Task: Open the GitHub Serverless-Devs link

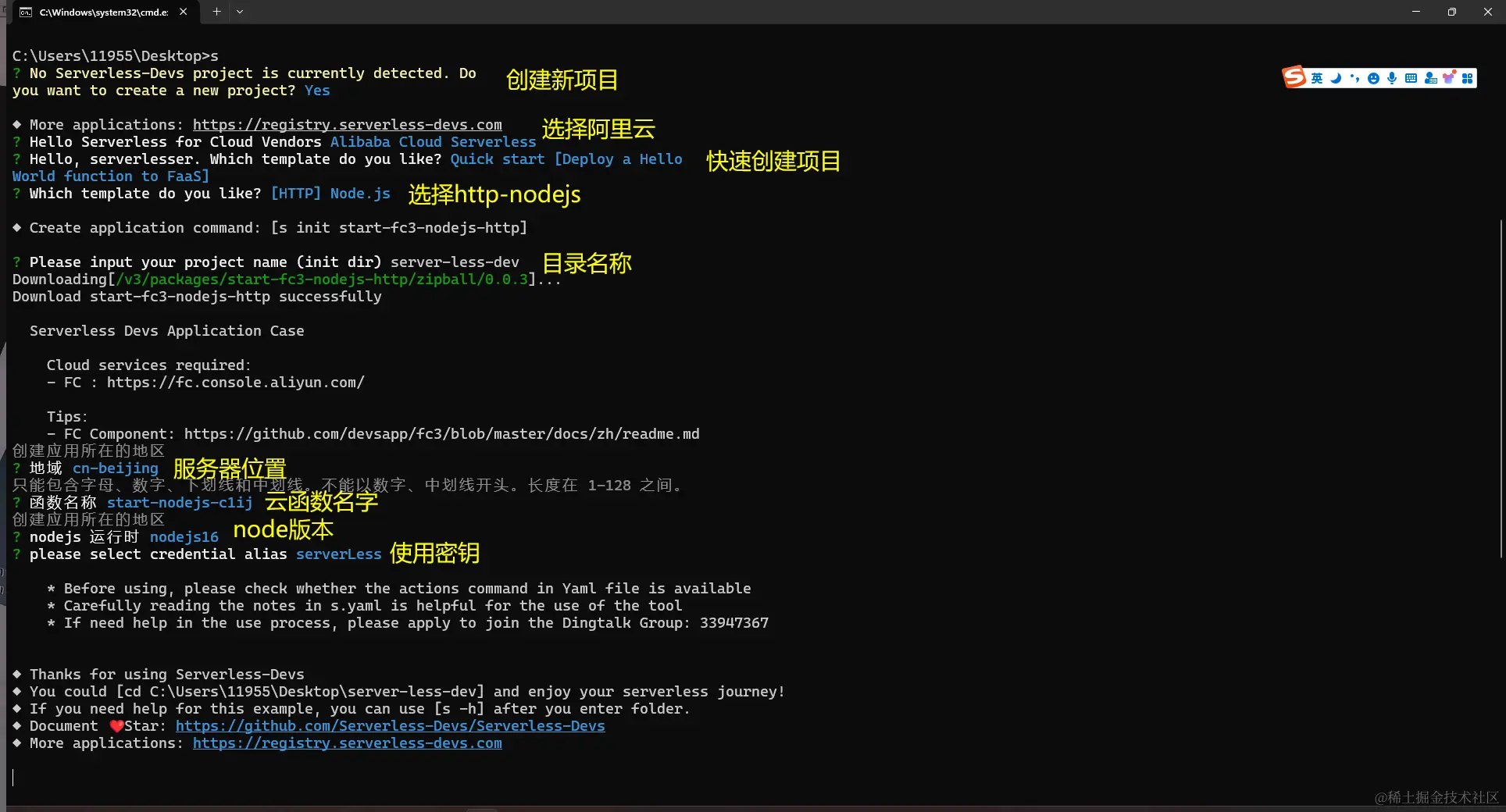Action: 391,726
